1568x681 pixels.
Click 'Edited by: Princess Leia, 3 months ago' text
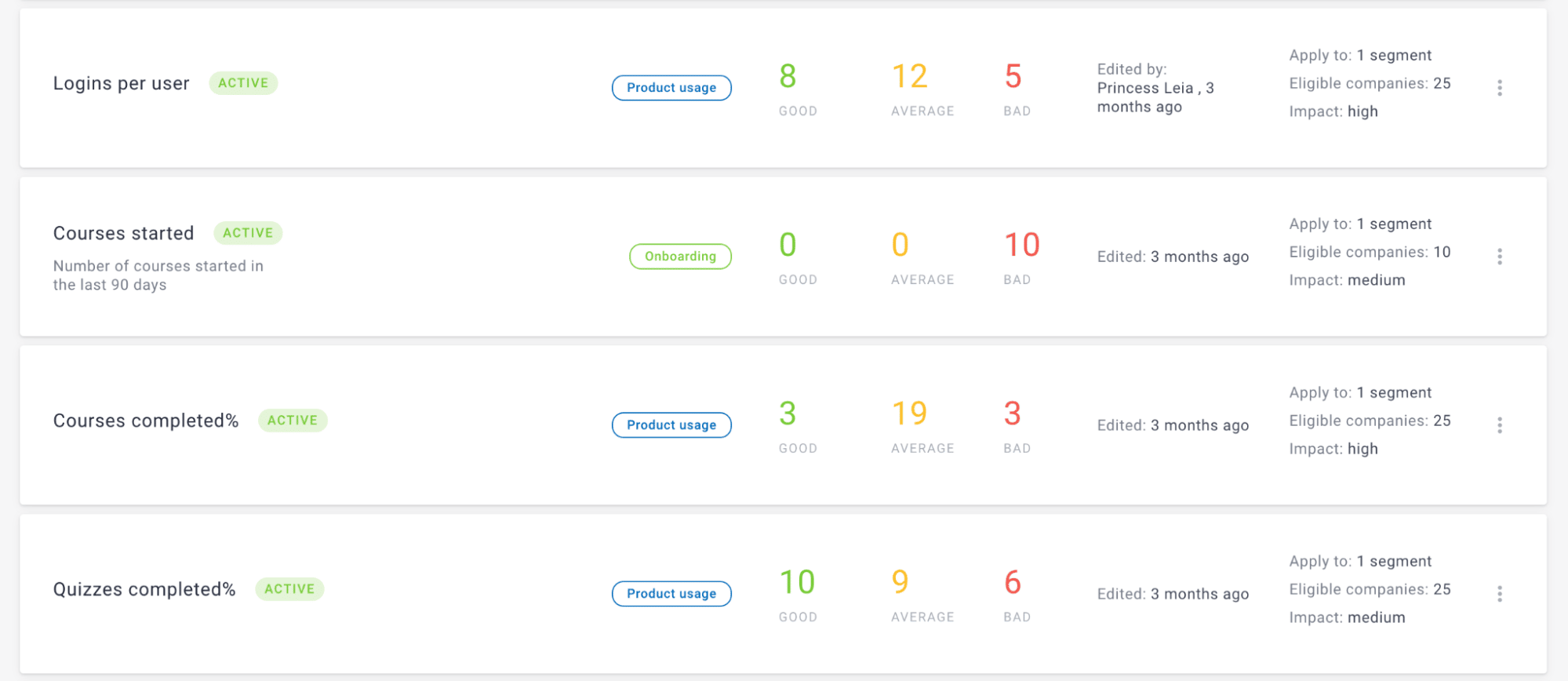1155,88
